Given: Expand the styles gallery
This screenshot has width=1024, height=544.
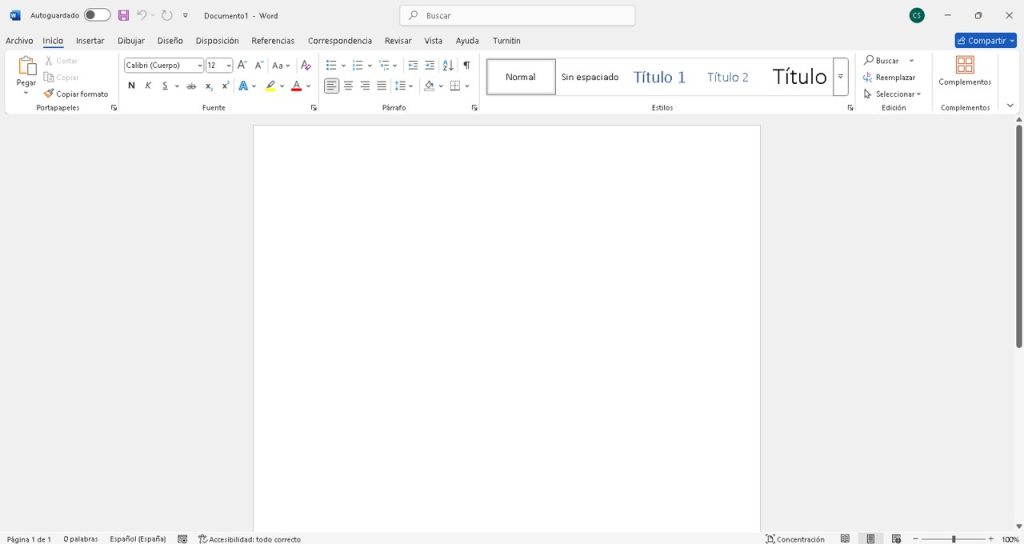Looking at the screenshot, I should 840,77.
